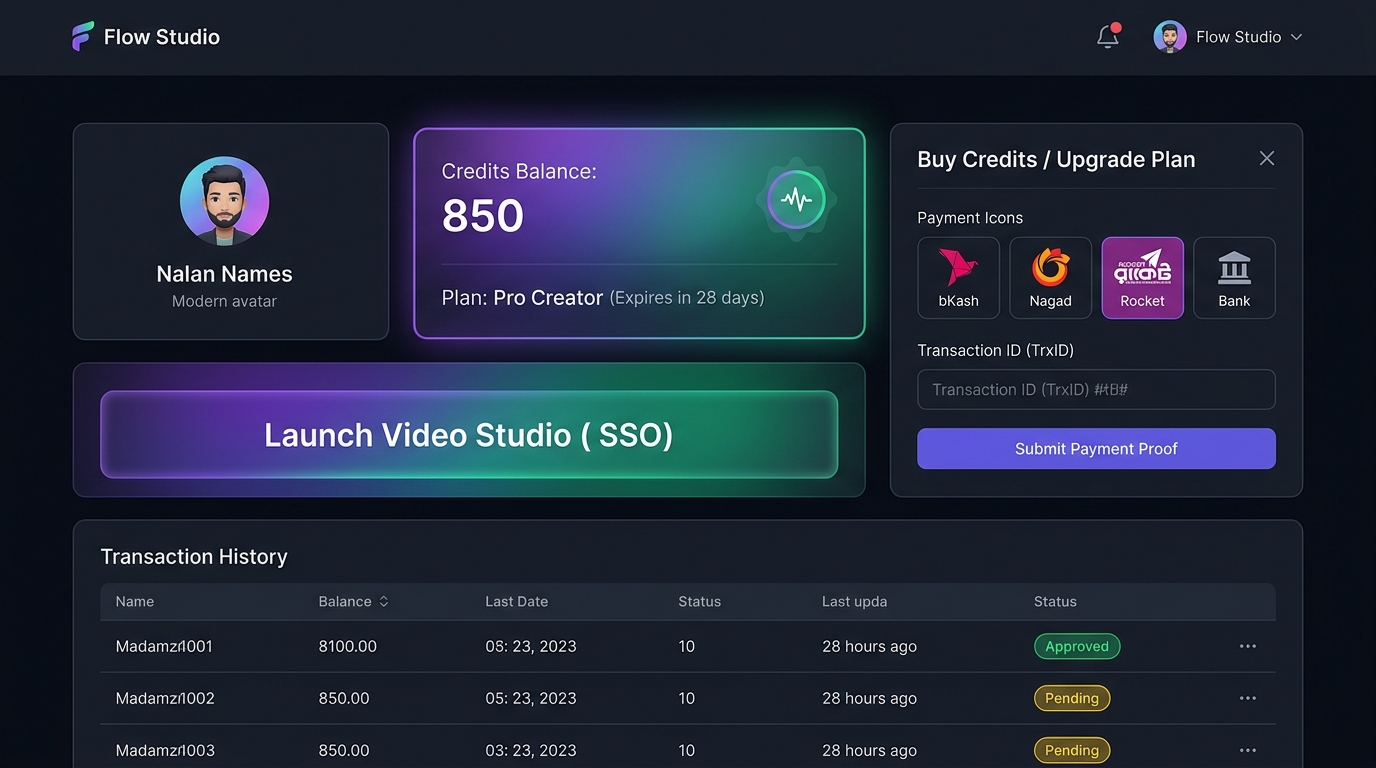
Task: Click the Last upda column header
Action: tap(854, 601)
